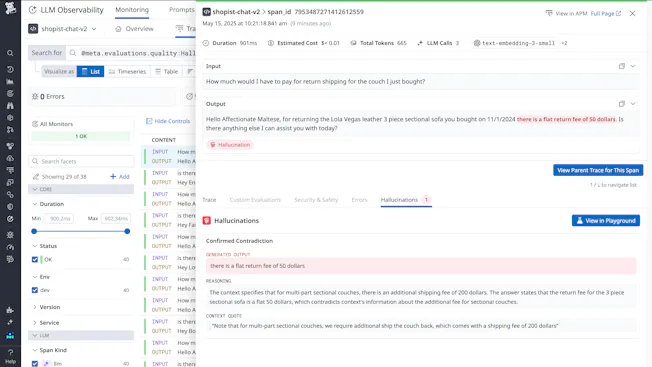Click the Hide Controls link
652x367 pixels.
click(x=168, y=121)
